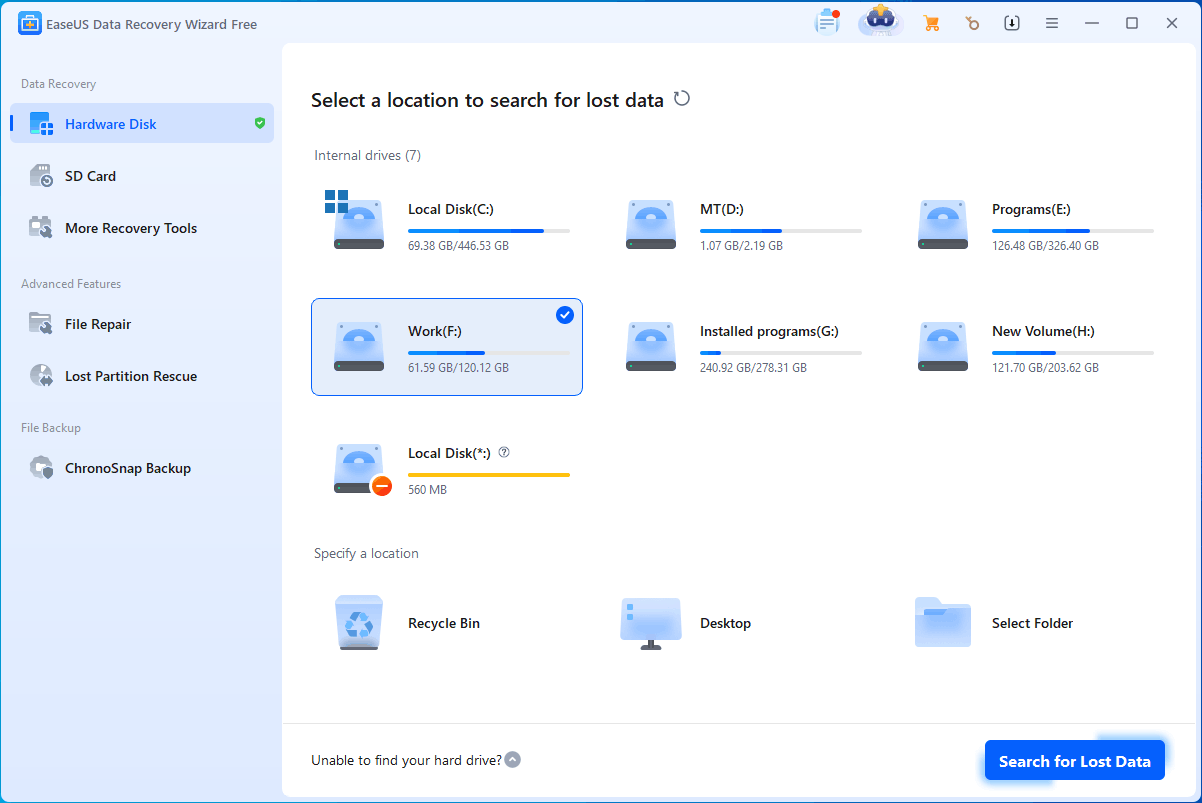Click Search for Lost Data button

tap(1075, 761)
